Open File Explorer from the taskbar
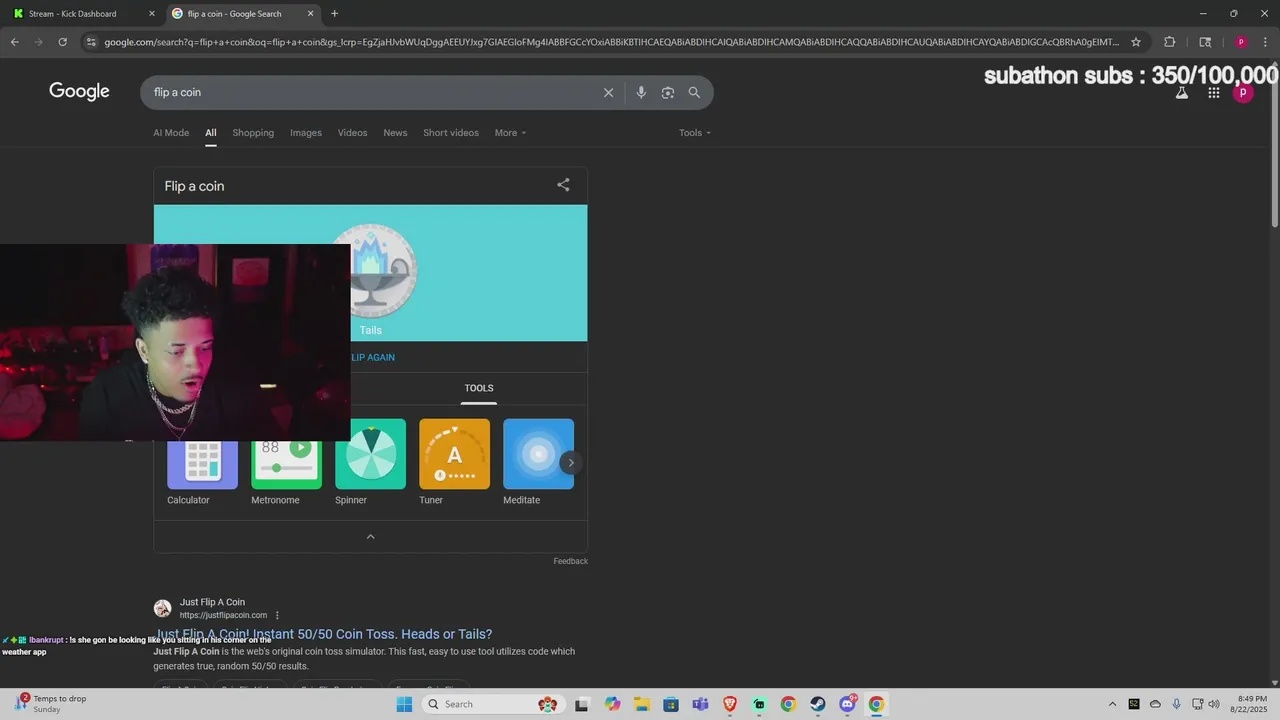 [641, 704]
